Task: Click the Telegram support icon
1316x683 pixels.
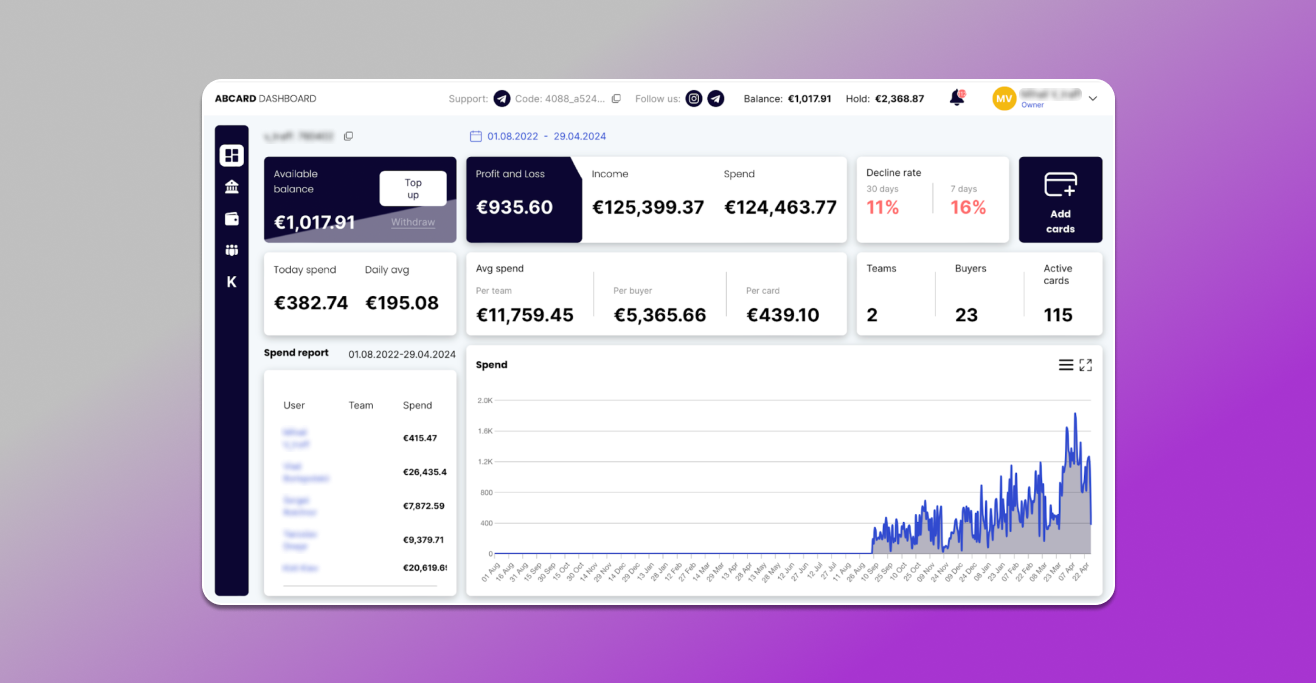Action: tap(501, 98)
